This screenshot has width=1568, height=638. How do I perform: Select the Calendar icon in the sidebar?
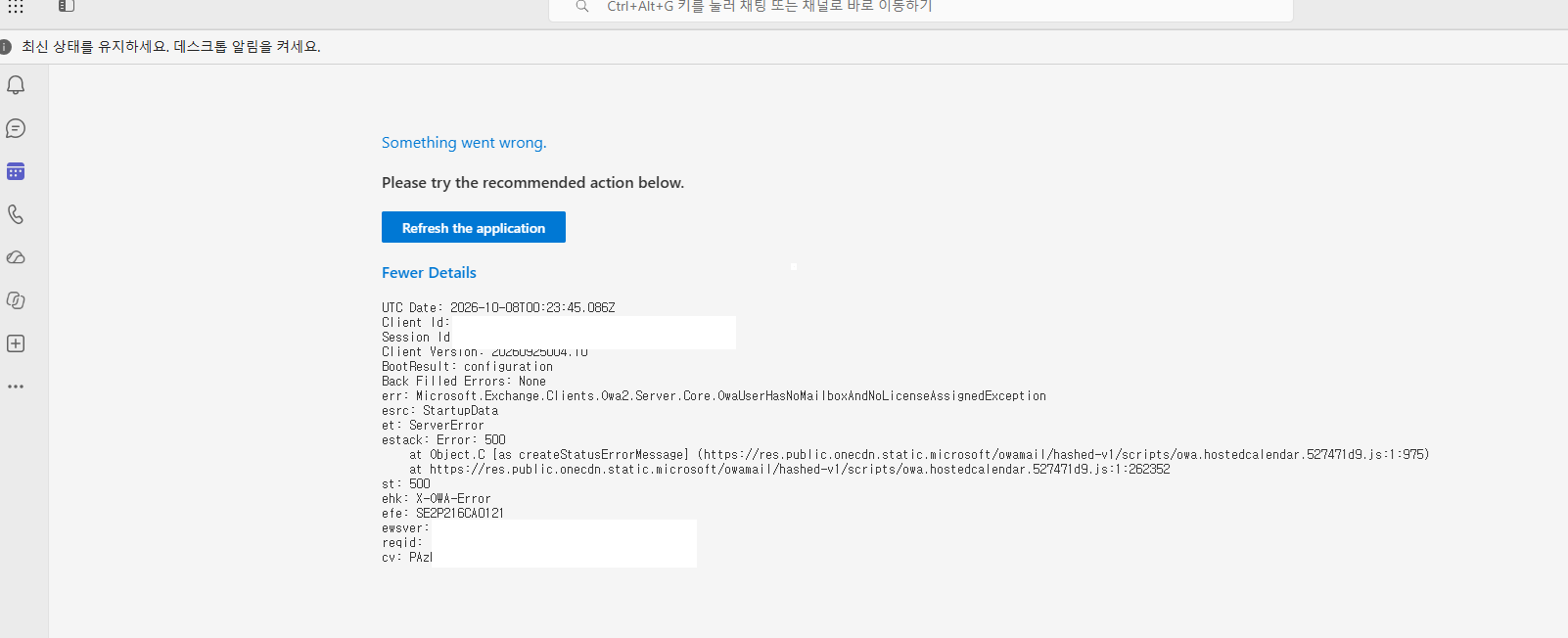tap(16, 171)
